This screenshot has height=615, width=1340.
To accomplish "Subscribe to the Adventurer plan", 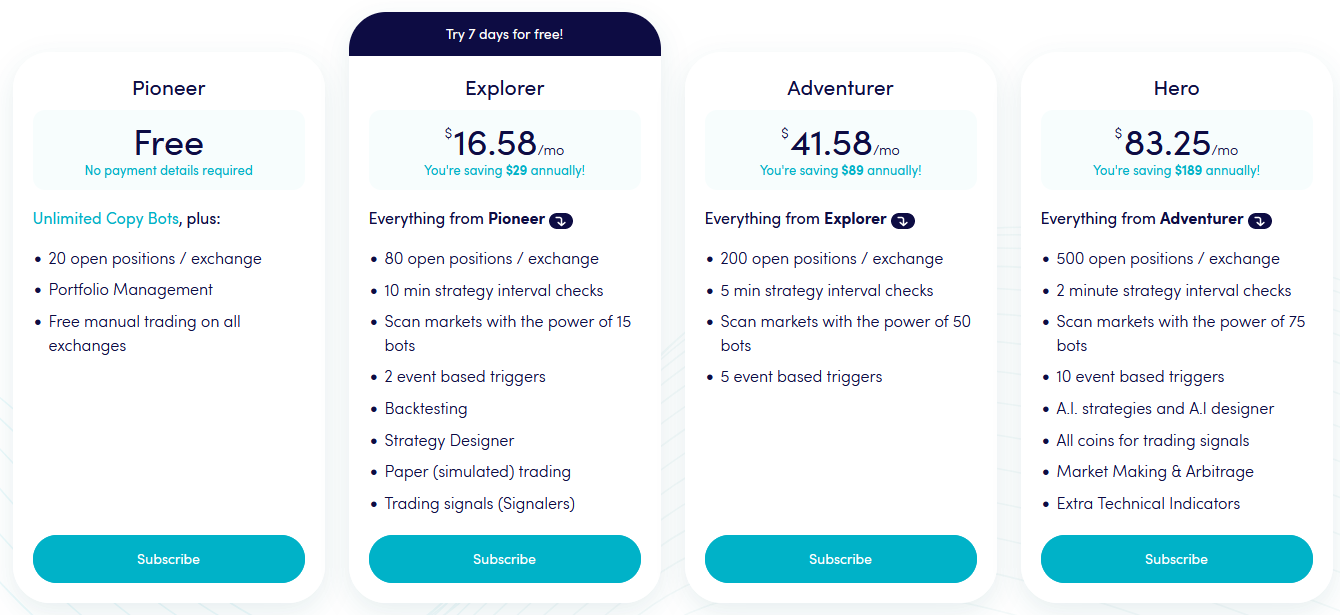I will click(840, 559).
